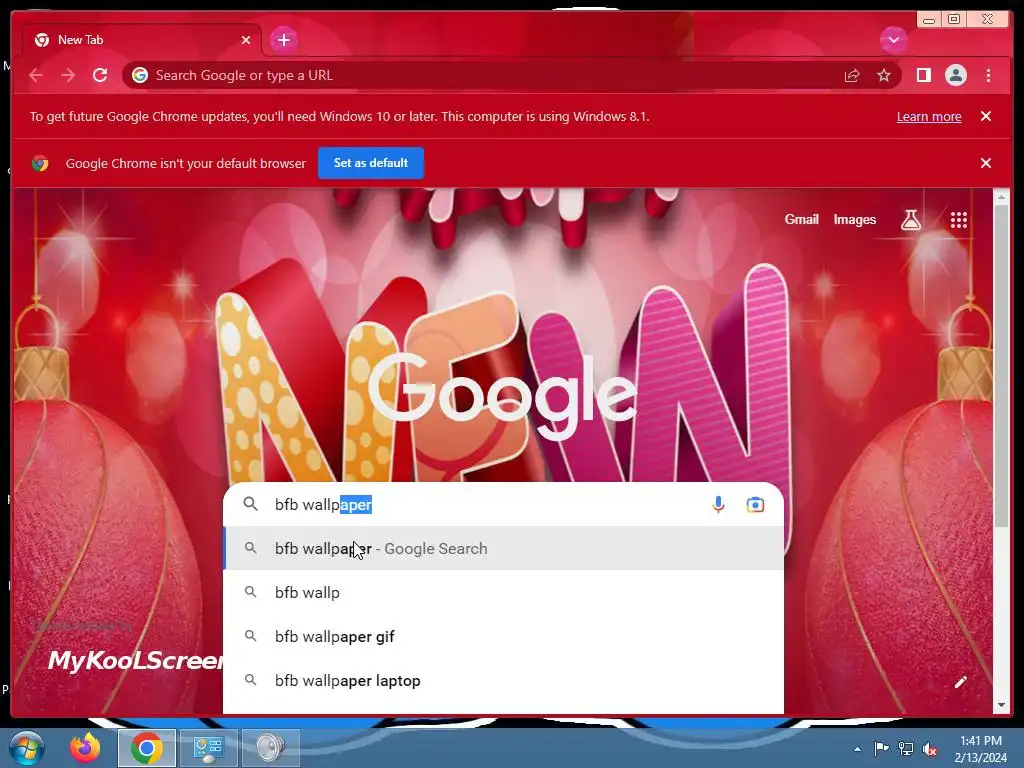This screenshot has height=768, width=1024.
Task: Click the Google icon in address bar
Action: [x=140, y=75]
